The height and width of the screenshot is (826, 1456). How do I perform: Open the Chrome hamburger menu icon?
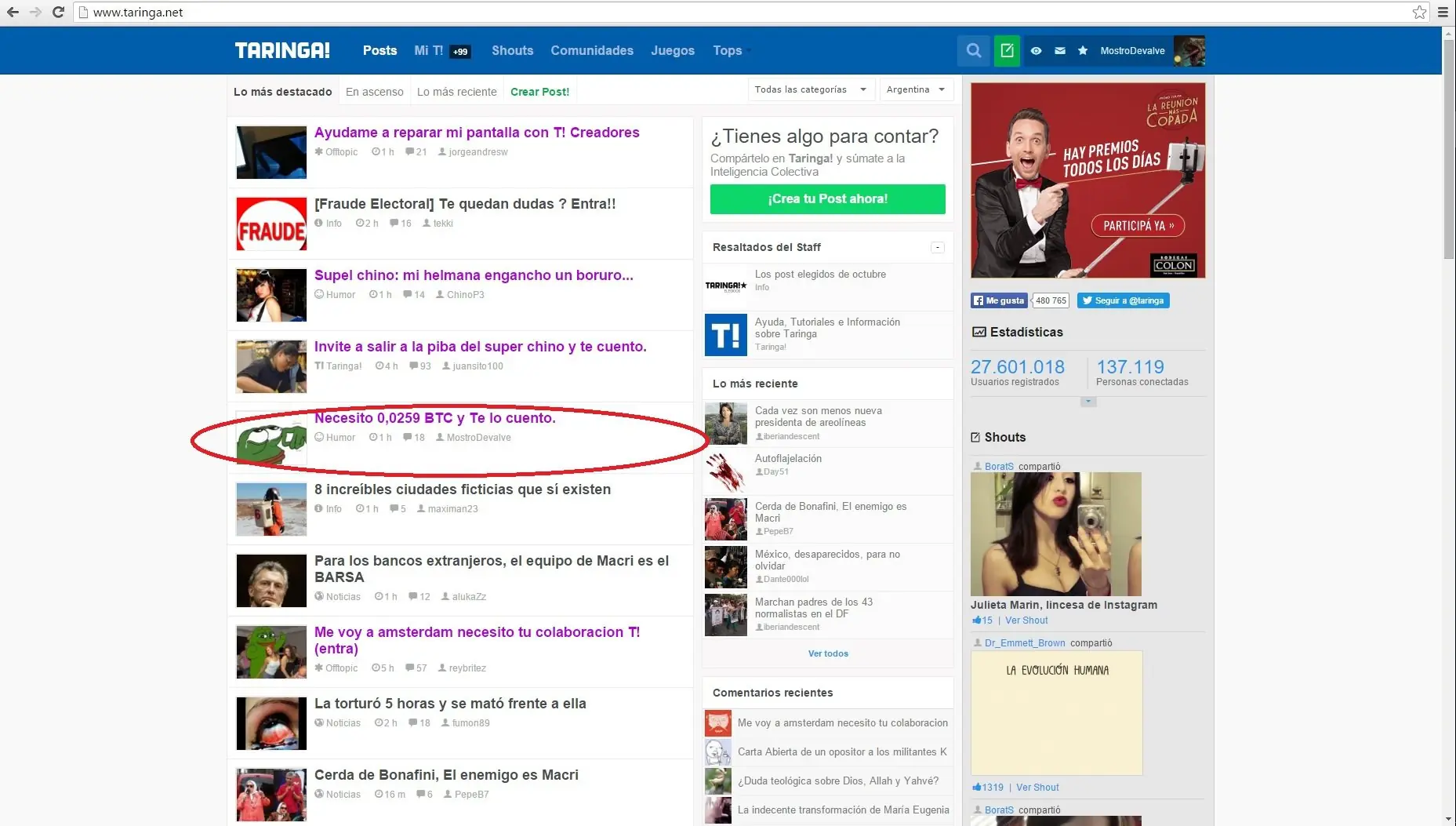[1443, 12]
